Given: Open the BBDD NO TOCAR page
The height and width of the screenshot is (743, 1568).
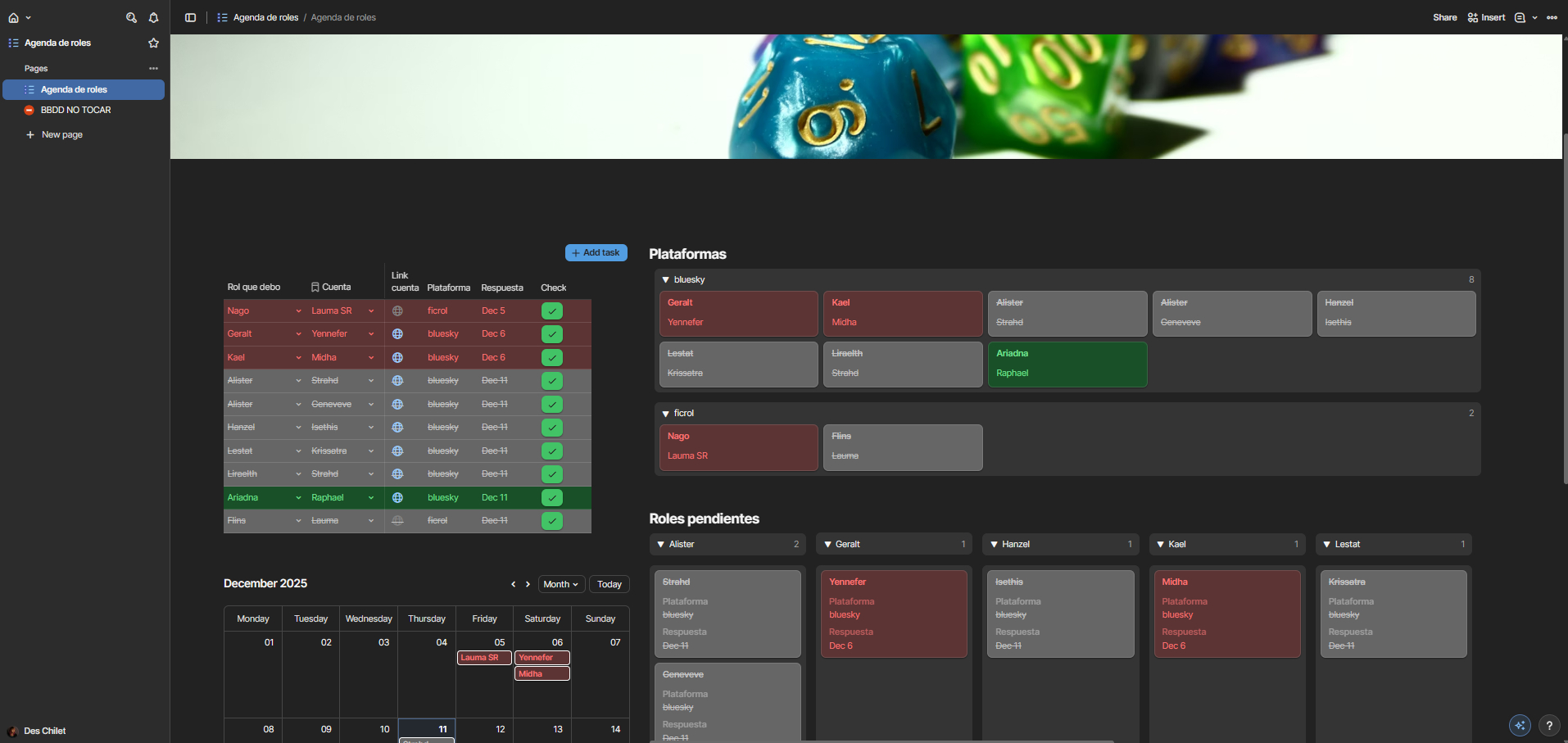Looking at the screenshot, I should coord(75,110).
